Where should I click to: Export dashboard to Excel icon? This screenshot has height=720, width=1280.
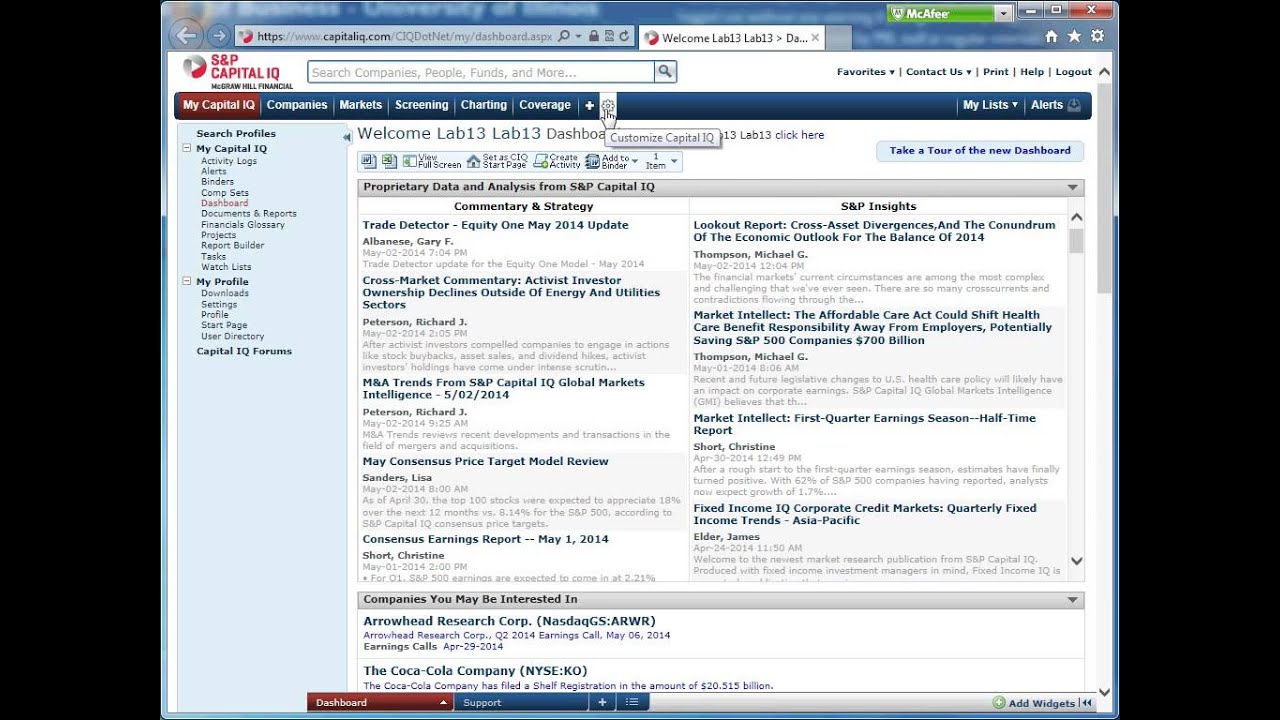coord(389,161)
